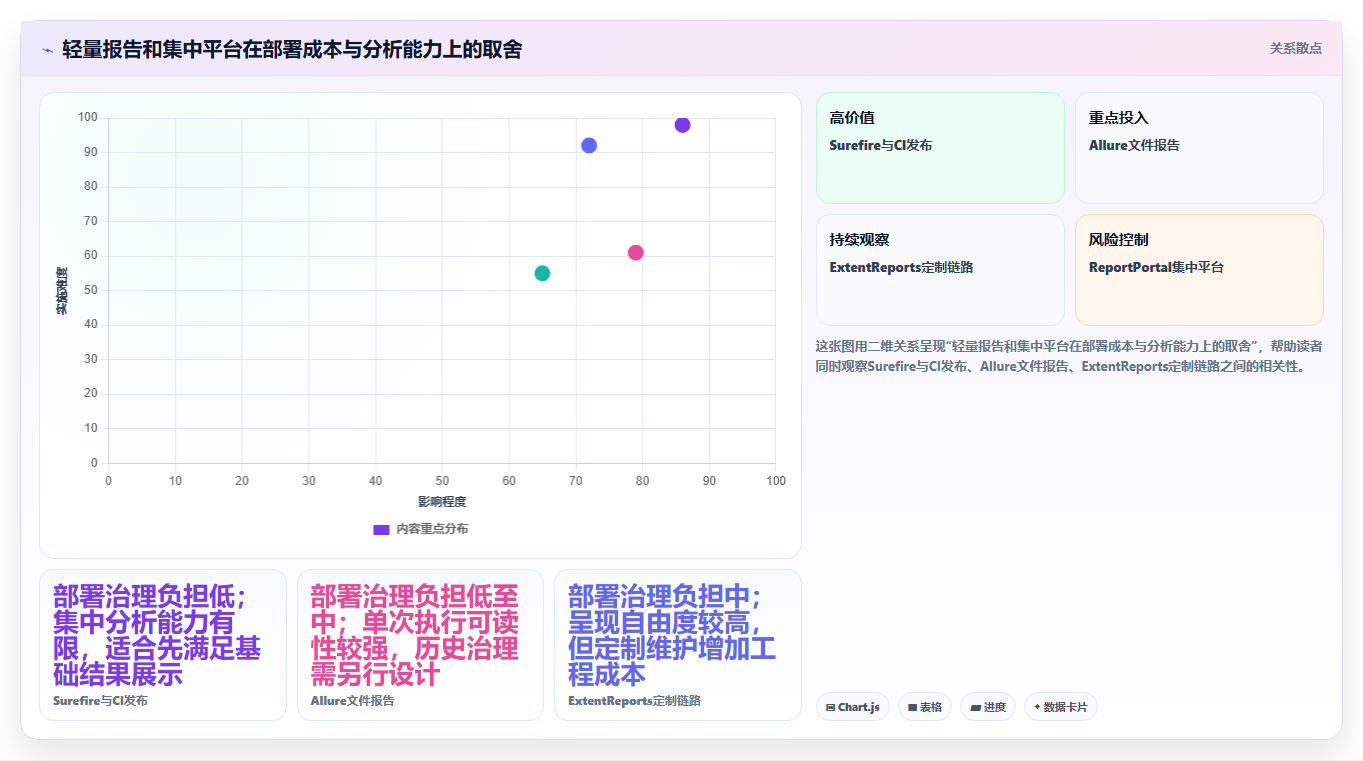Select the 进度 tag chip
Screen dimensions: 1363x761
pyautogui.click(x=988, y=707)
